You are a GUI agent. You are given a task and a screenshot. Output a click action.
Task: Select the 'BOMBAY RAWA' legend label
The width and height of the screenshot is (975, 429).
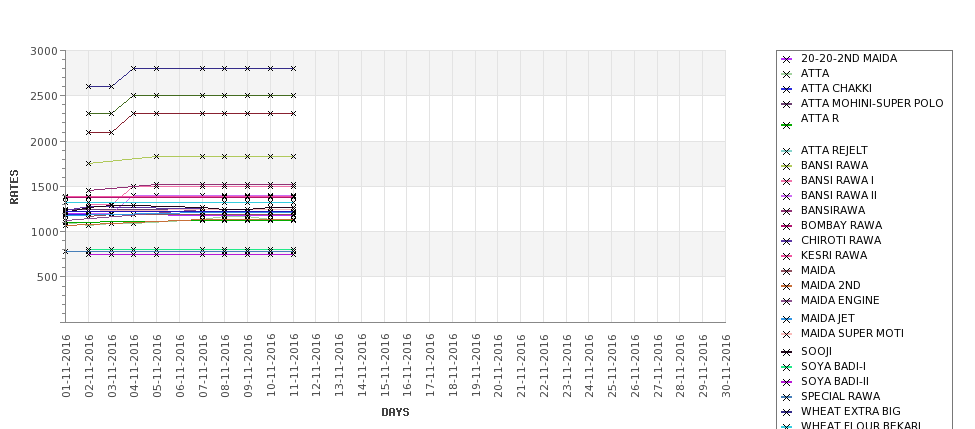[x=841, y=225]
